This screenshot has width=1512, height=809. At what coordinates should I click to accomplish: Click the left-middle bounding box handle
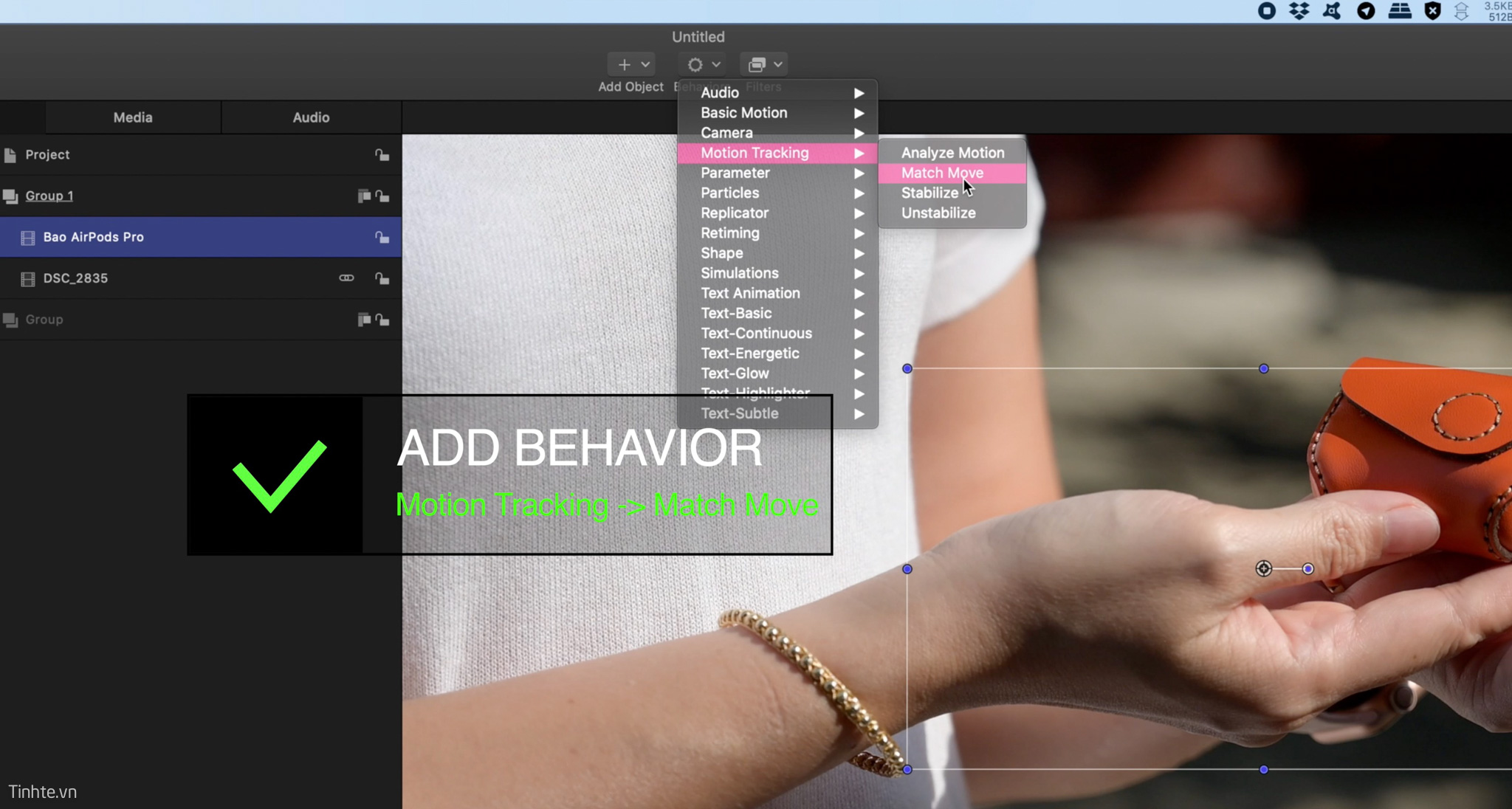coord(907,569)
